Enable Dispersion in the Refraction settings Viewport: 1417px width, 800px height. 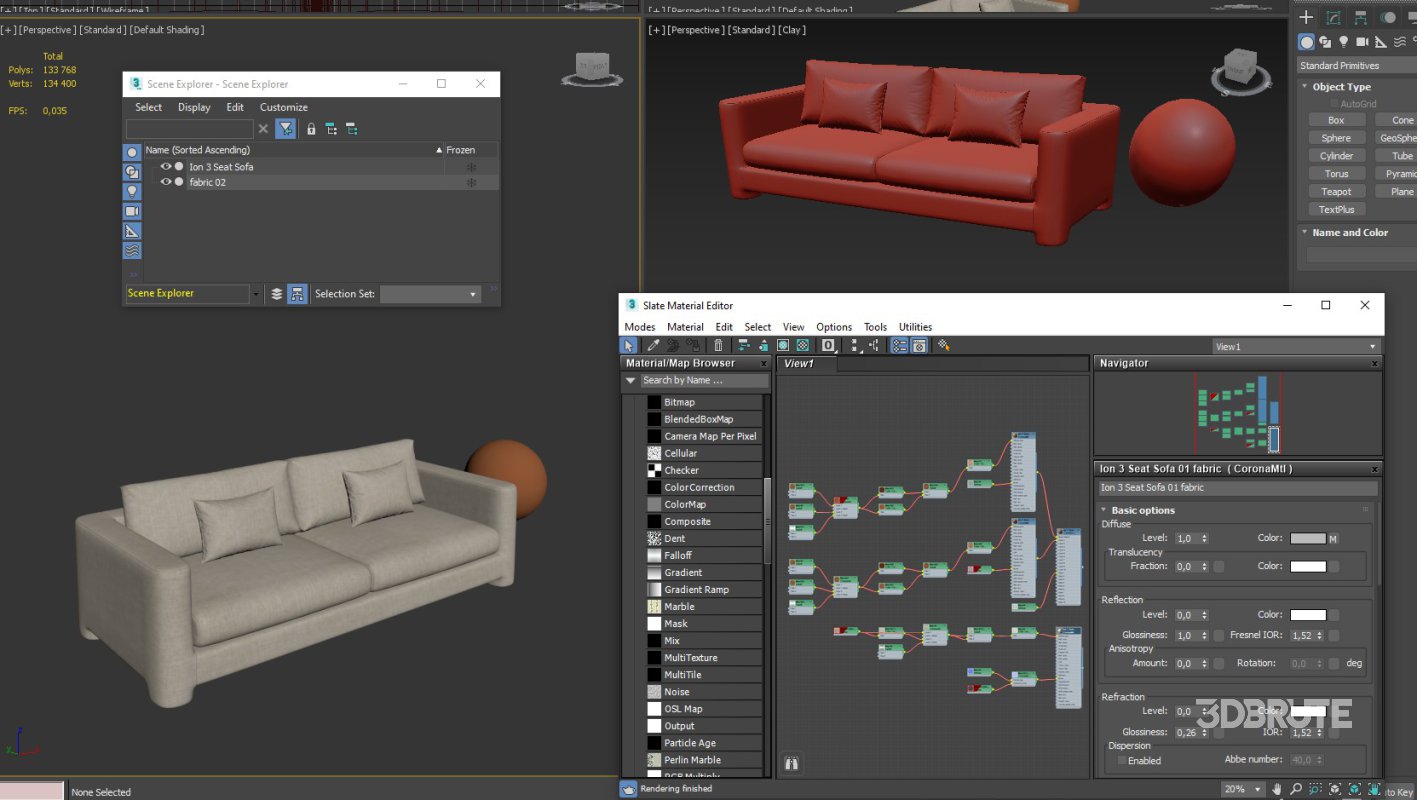pyautogui.click(x=1121, y=760)
